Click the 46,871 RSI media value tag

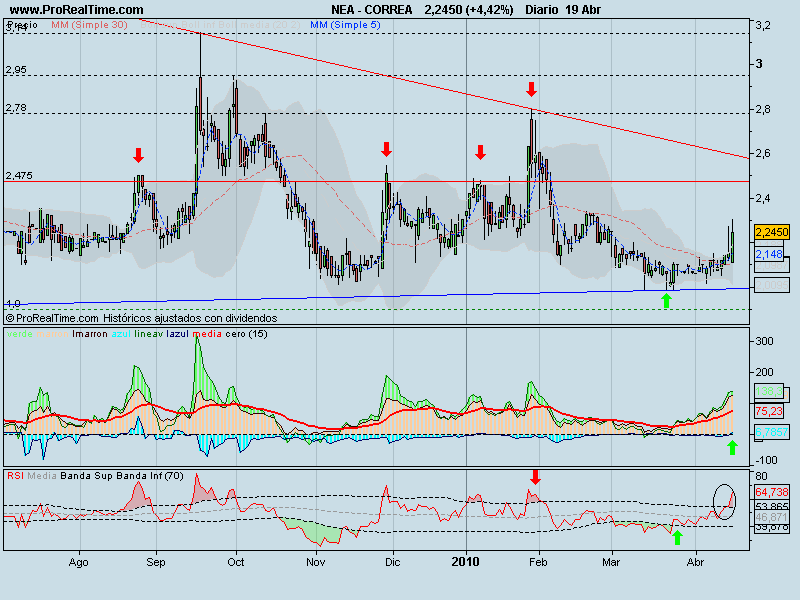click(771, 517)
